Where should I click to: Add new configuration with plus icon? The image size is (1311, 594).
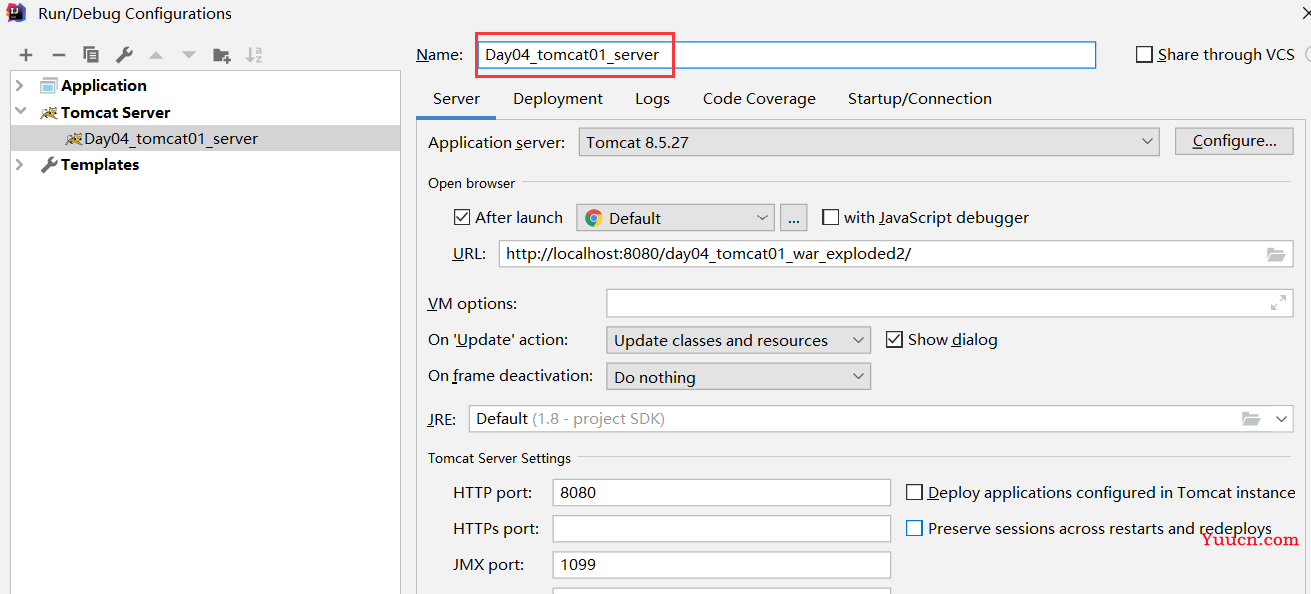[26, 55]
